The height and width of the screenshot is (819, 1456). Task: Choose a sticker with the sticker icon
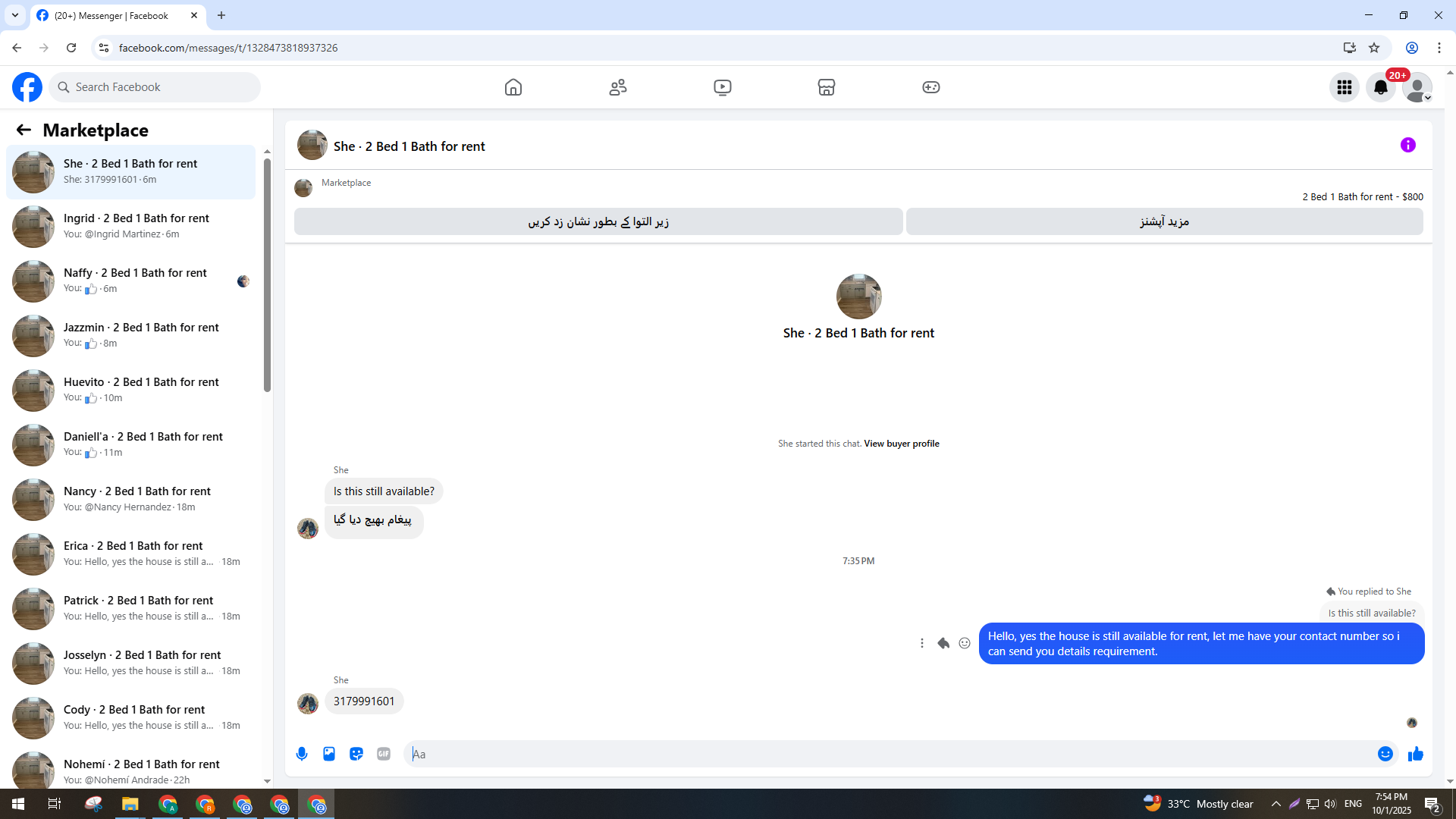coord(356,754)
